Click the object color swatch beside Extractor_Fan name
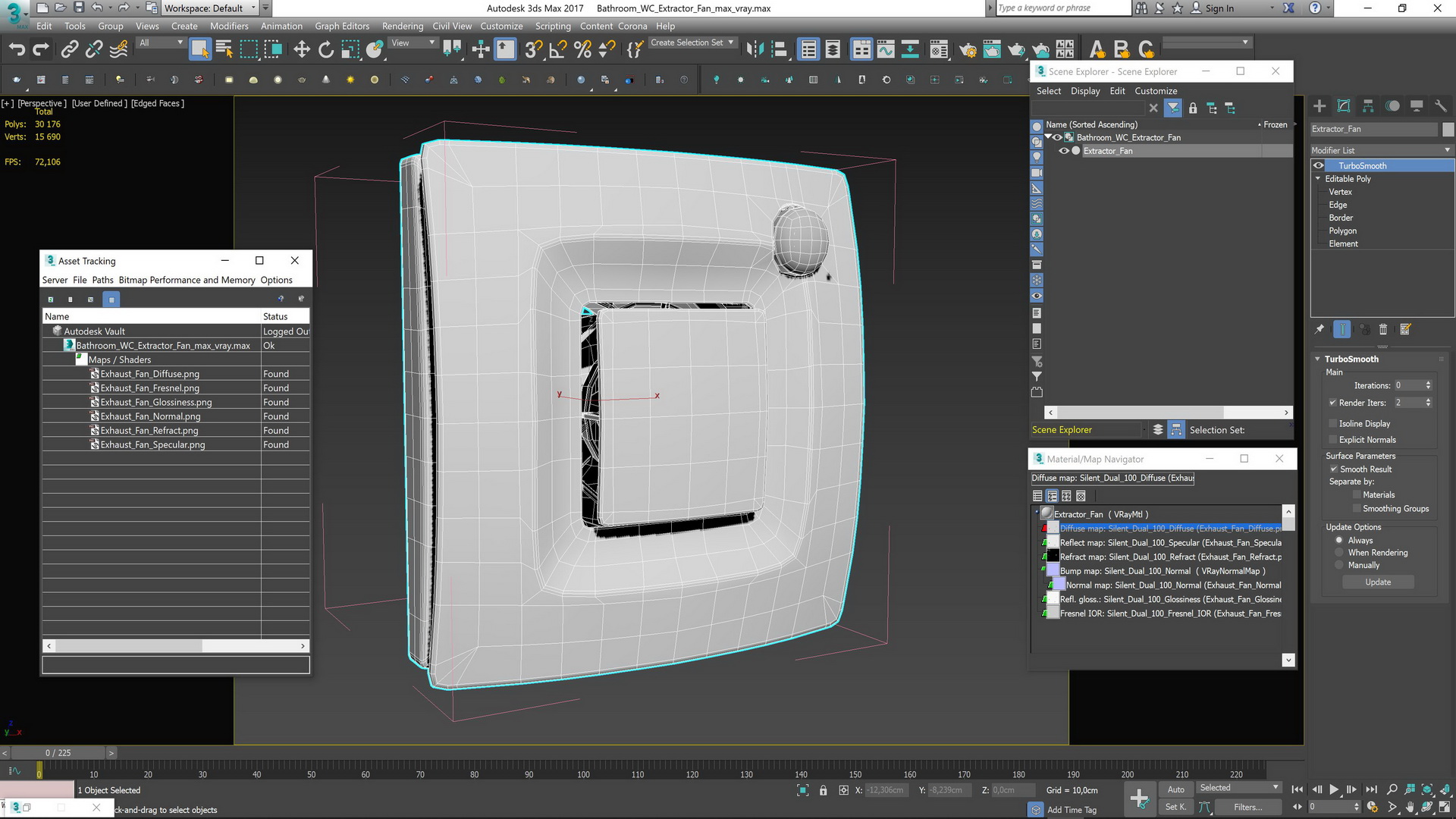1456x819 pixels. click(1448, 129)
